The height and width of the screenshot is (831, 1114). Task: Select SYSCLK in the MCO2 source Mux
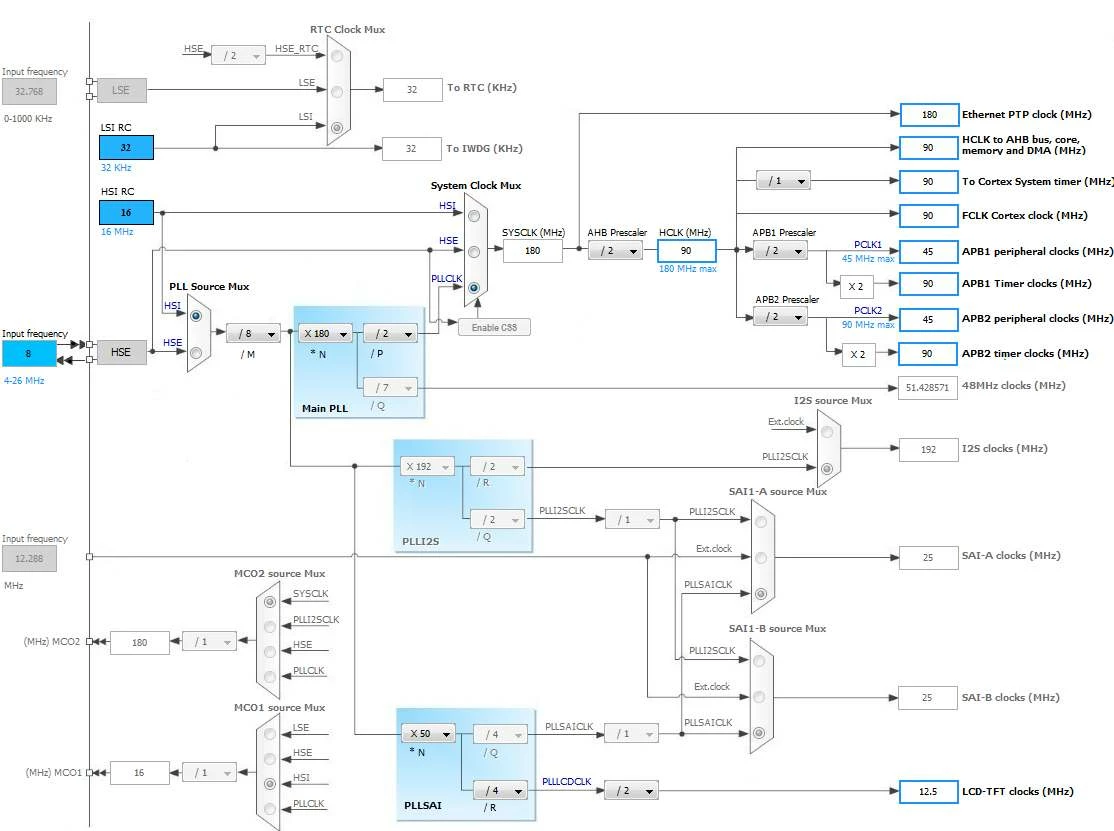270,602
